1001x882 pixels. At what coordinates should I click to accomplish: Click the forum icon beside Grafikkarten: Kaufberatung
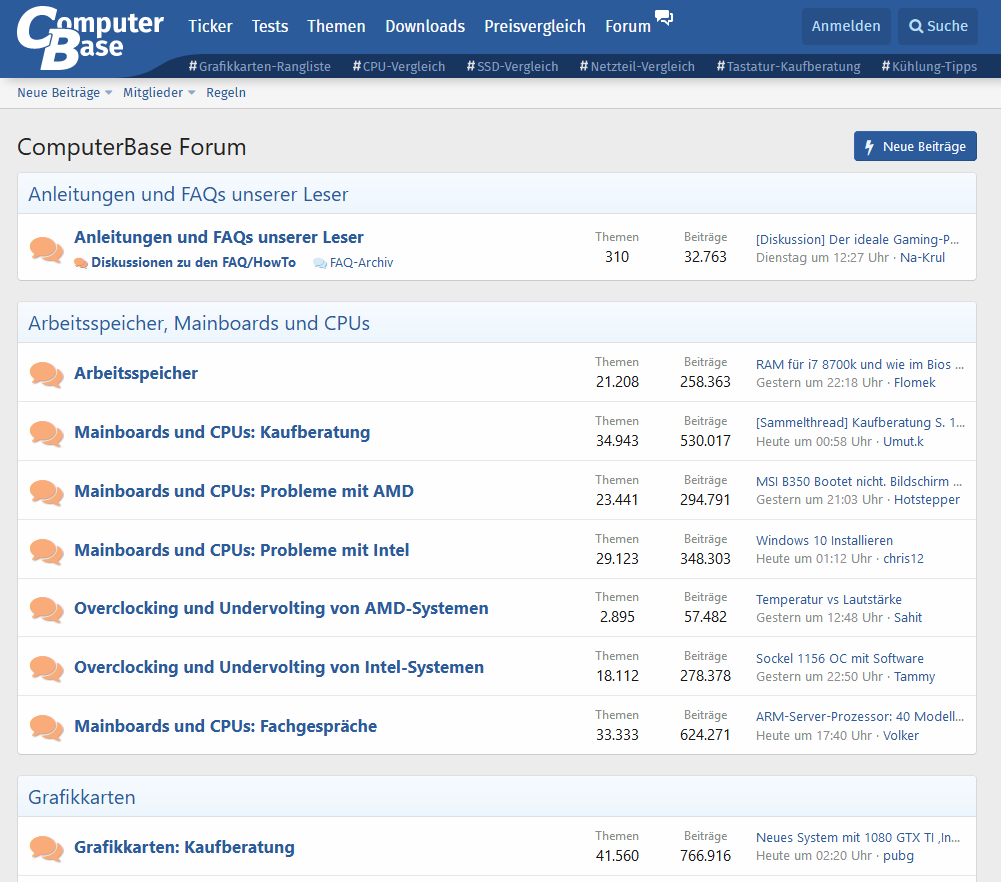(x=47, y=849)
